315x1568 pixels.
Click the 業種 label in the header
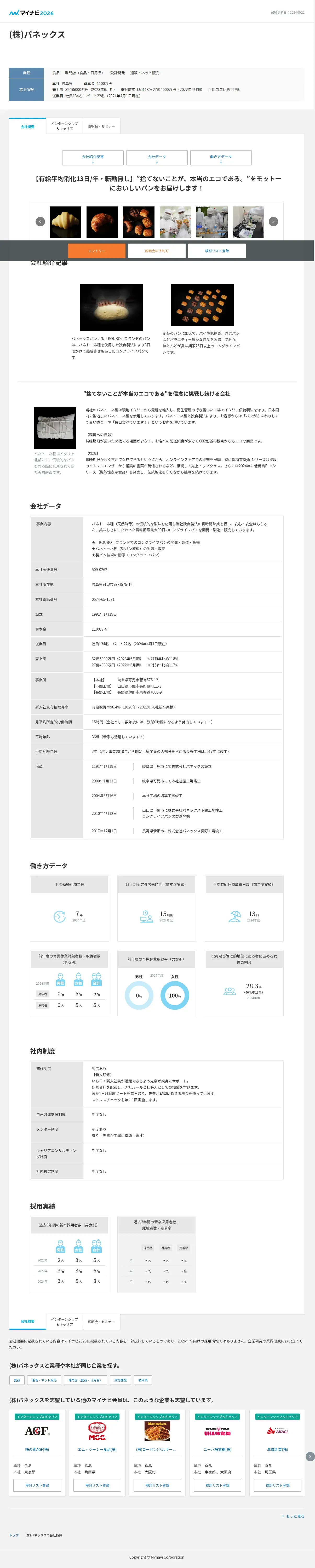(x=26, y=73)
